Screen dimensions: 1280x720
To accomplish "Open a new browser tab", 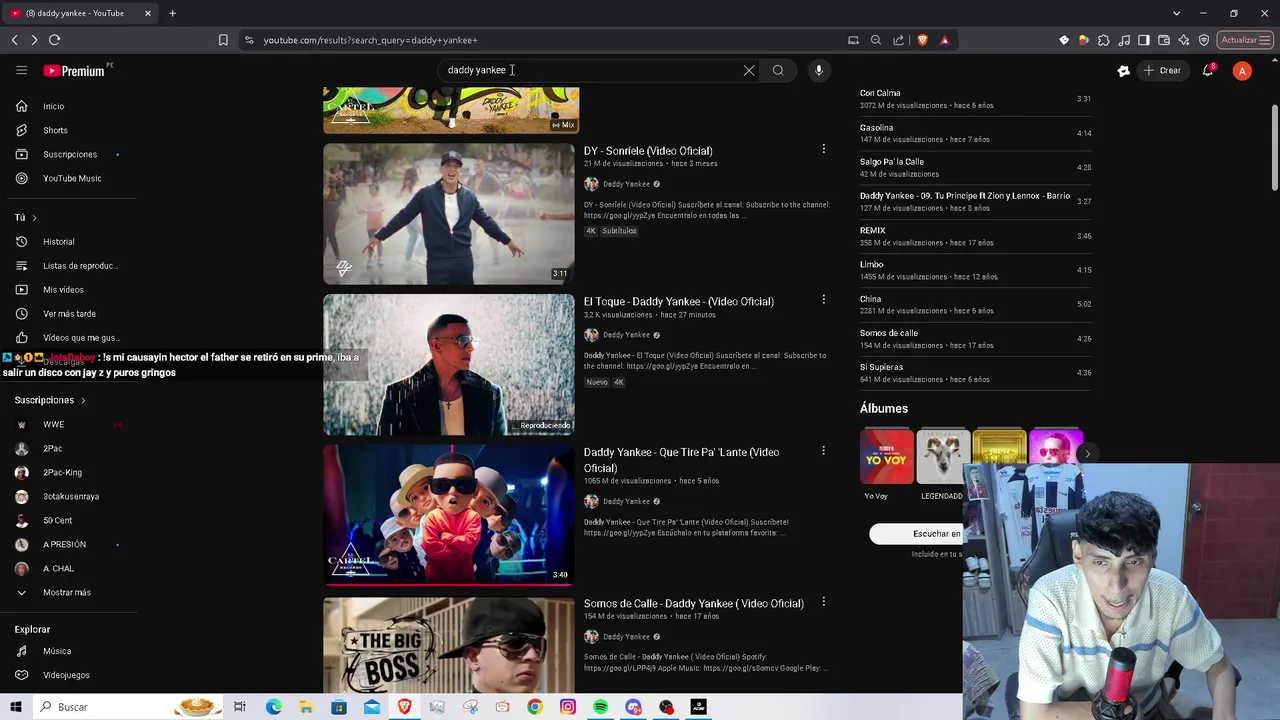I will point(172,13).
